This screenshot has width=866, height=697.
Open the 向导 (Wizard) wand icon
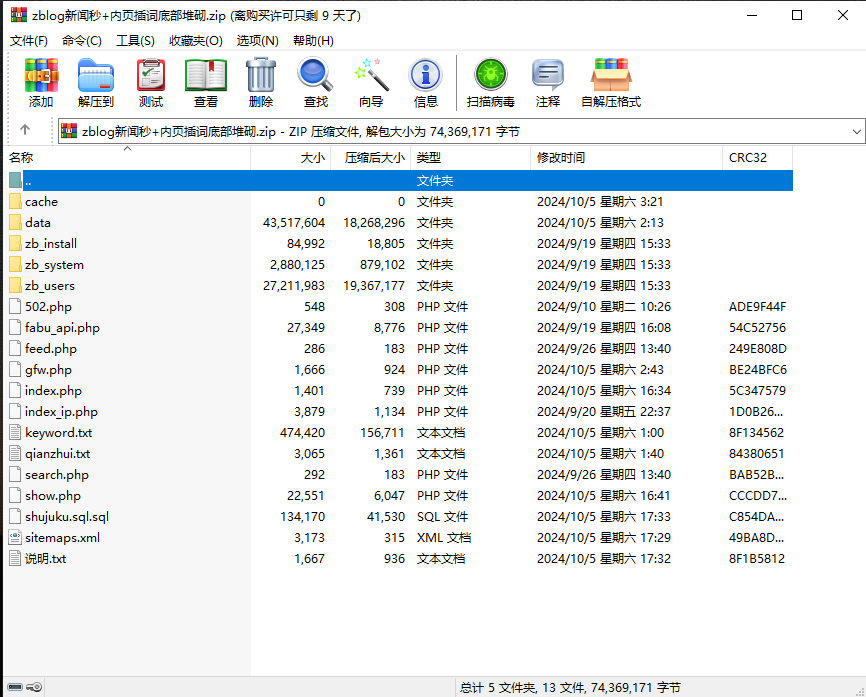371,75
